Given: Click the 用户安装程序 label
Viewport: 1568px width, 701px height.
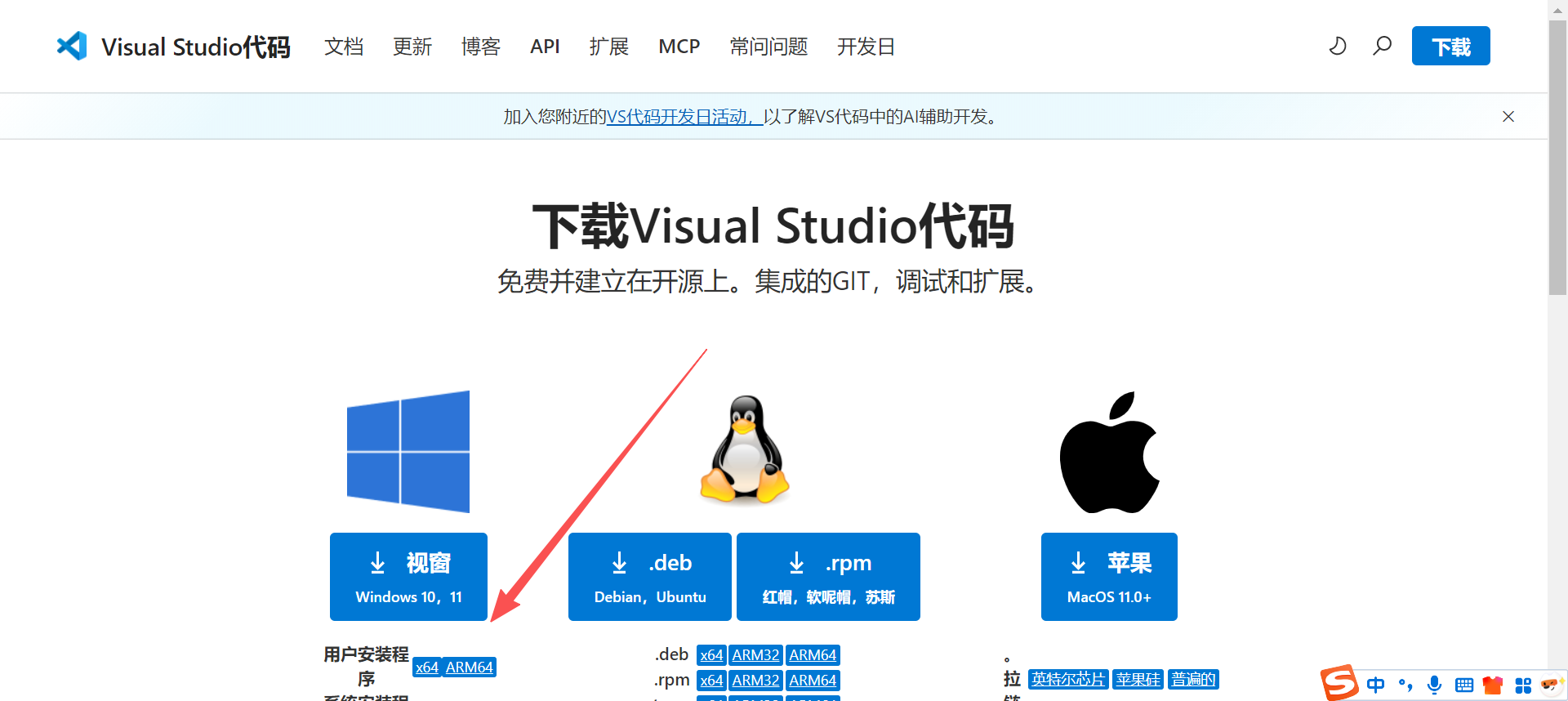Looking at the screenshot, I should click(366, 667).
